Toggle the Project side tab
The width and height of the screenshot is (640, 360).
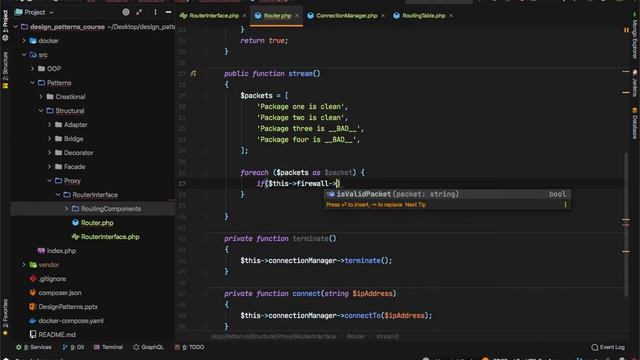[5, 26]
